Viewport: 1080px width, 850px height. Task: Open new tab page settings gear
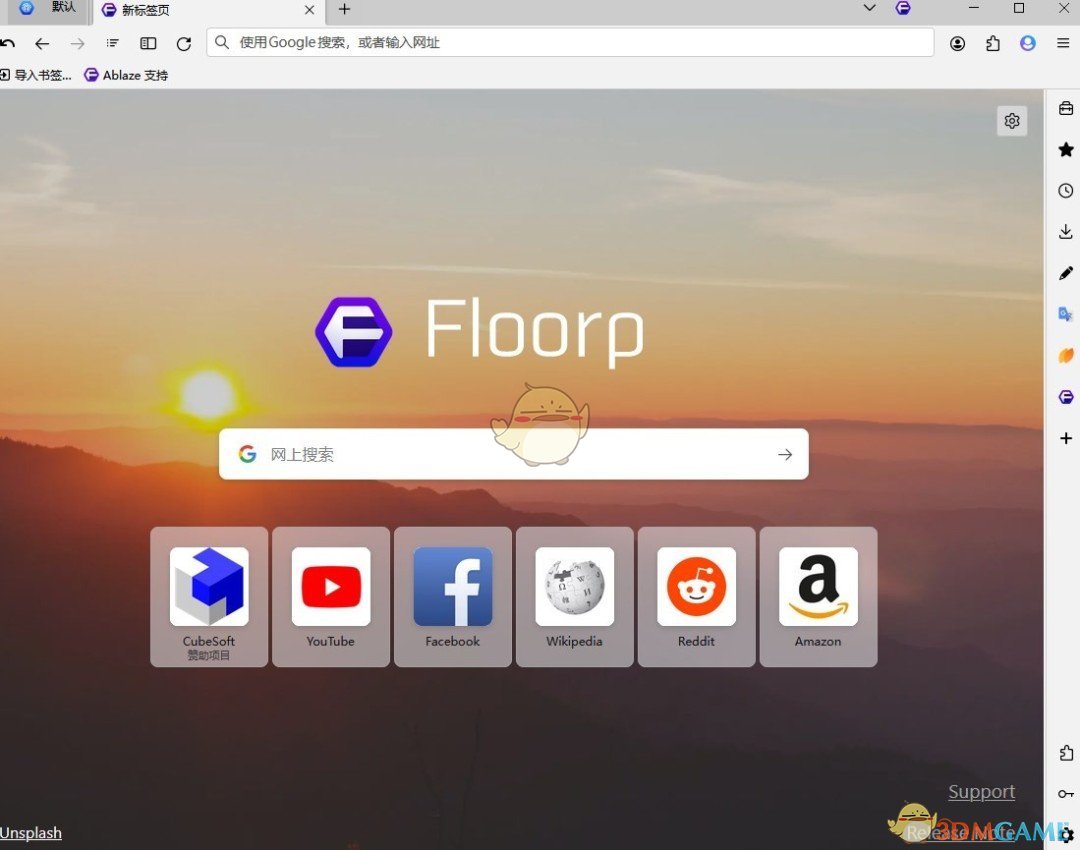click(1012, 120)
